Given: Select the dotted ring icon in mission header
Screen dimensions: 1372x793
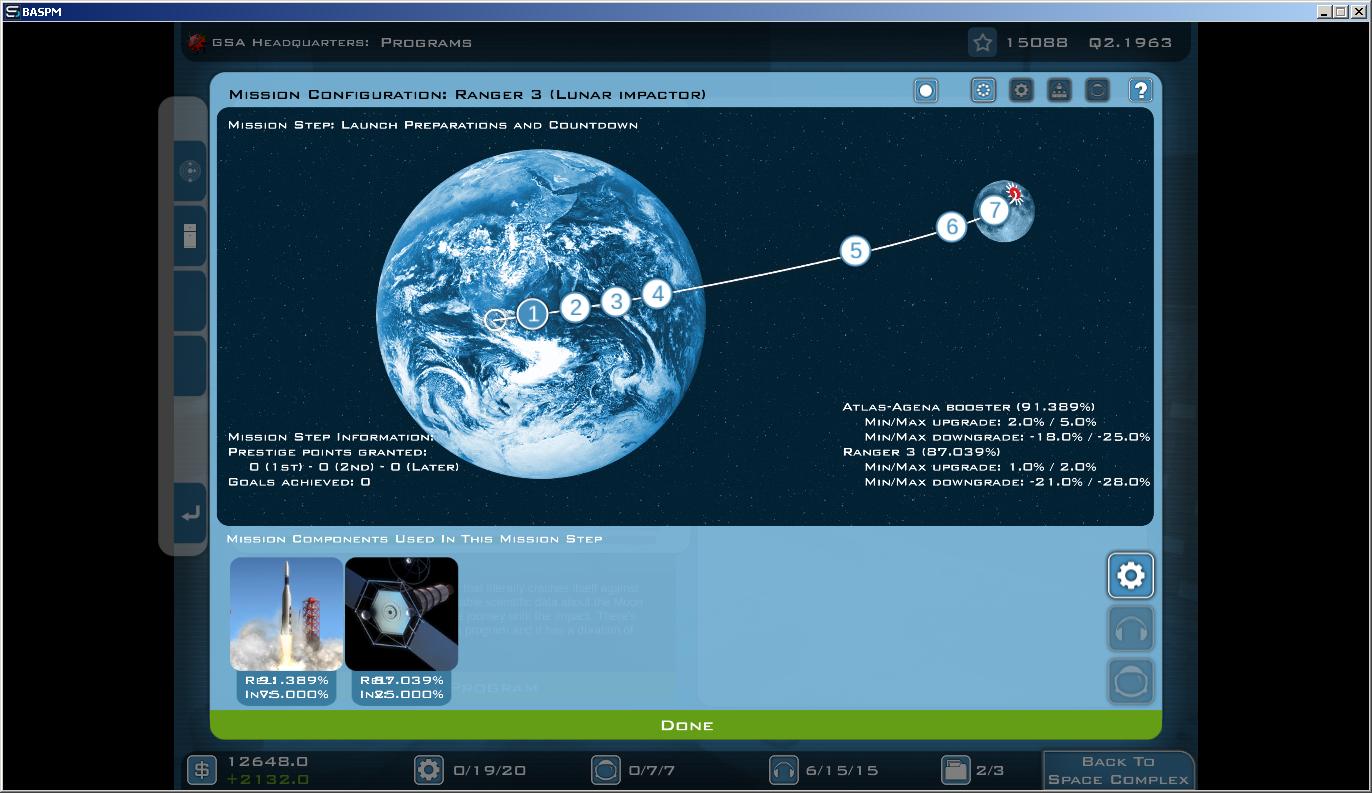Looking at the screenshot, I should pos(983,91).
